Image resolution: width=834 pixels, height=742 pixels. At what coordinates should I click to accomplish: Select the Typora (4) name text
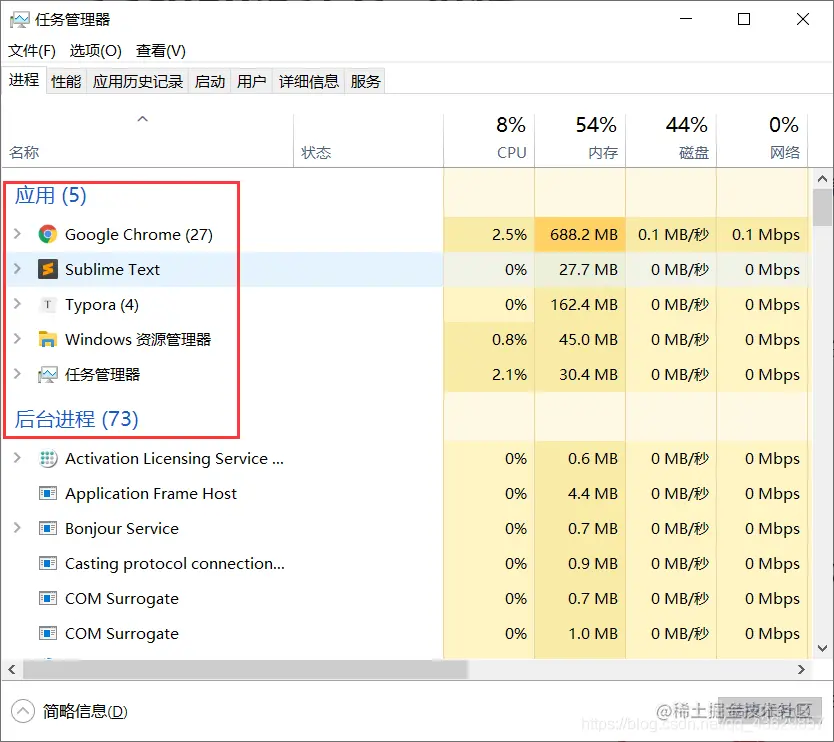pyautogui.click(x=102, y=305)
